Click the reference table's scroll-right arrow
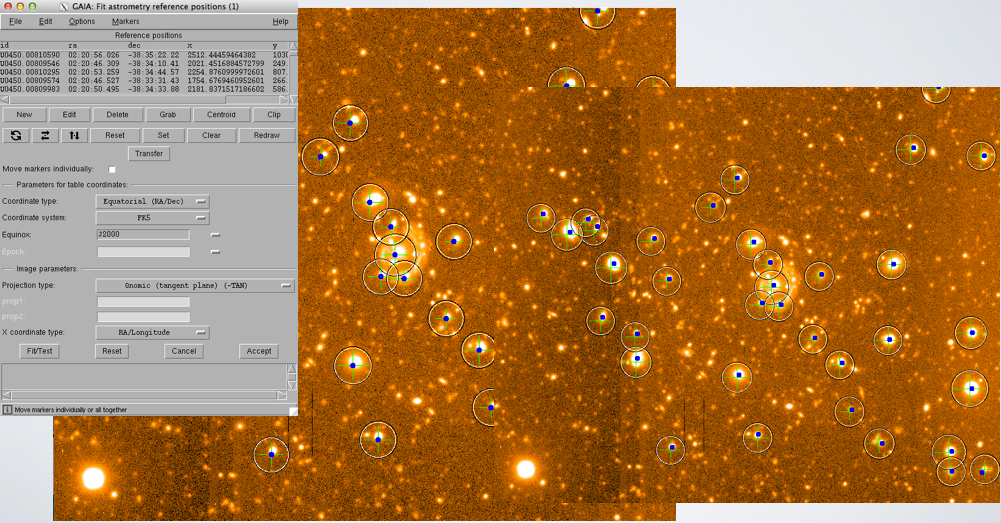1001x523 pixels. [x=284, y=100]
